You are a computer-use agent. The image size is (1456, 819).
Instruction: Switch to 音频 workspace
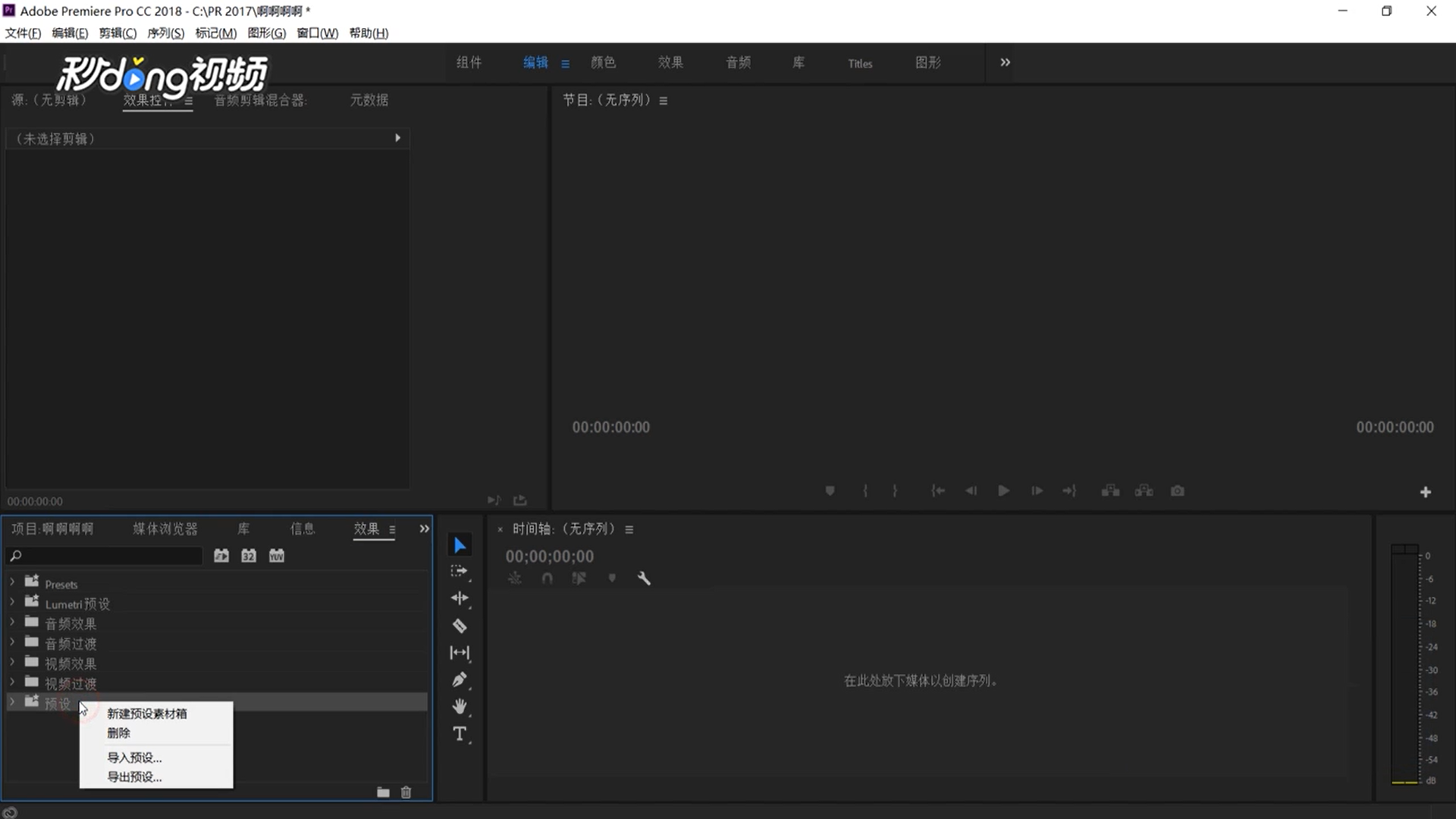point(739,62)
